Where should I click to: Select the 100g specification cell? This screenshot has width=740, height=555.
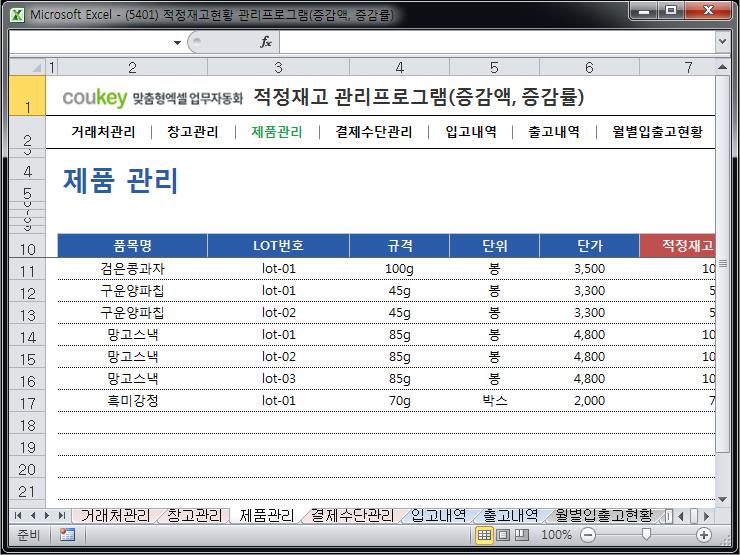(x=399, y=269)
